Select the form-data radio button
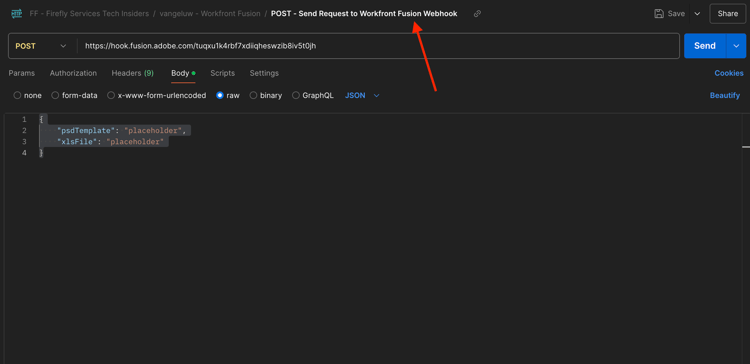This screenshot has height=364, width=750. click(x=55, y=95)
